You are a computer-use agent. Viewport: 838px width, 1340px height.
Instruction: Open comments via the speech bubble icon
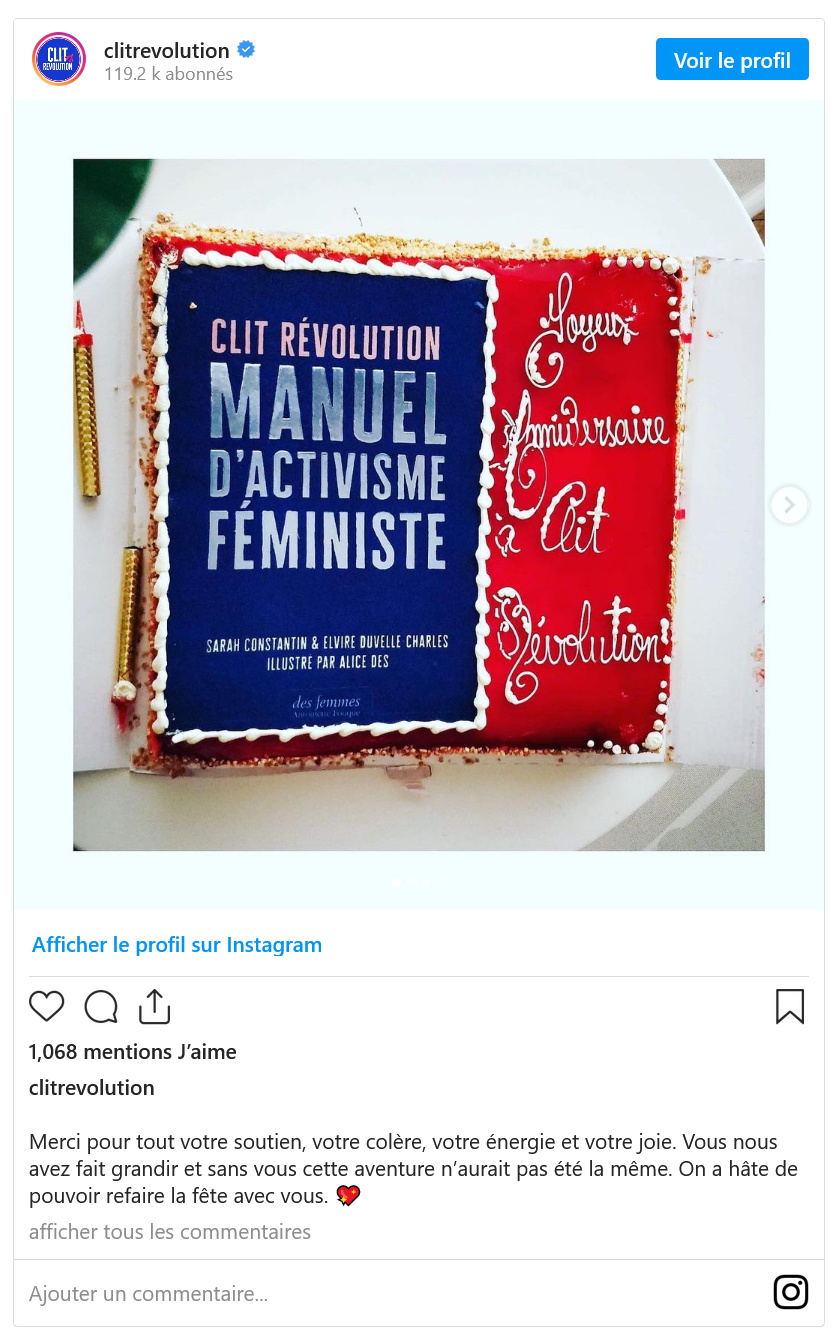tap(101, 1006)
